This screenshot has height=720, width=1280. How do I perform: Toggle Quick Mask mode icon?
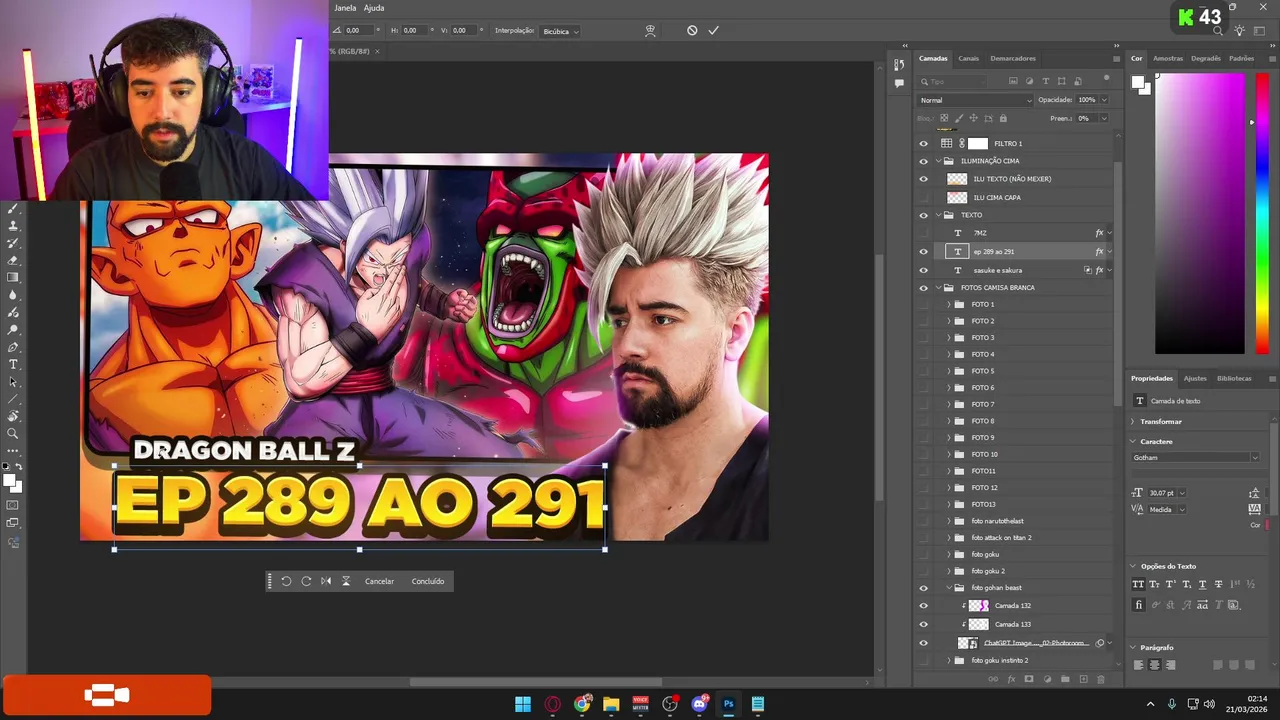tap(13, 505)
